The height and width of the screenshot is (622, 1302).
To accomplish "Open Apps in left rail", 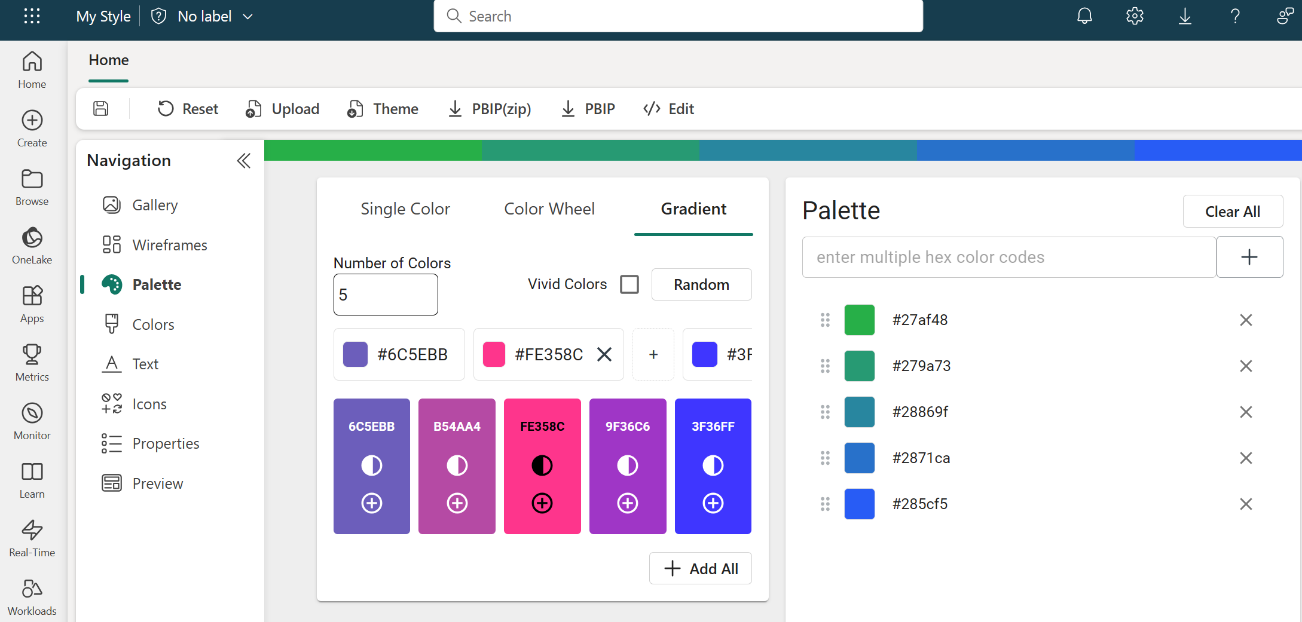I will click(32, 304).
